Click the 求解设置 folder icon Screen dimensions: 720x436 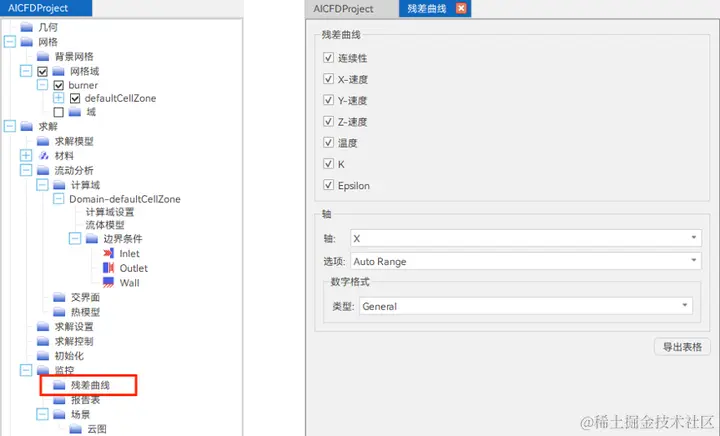pyautogui.click(x=43, y=327)
